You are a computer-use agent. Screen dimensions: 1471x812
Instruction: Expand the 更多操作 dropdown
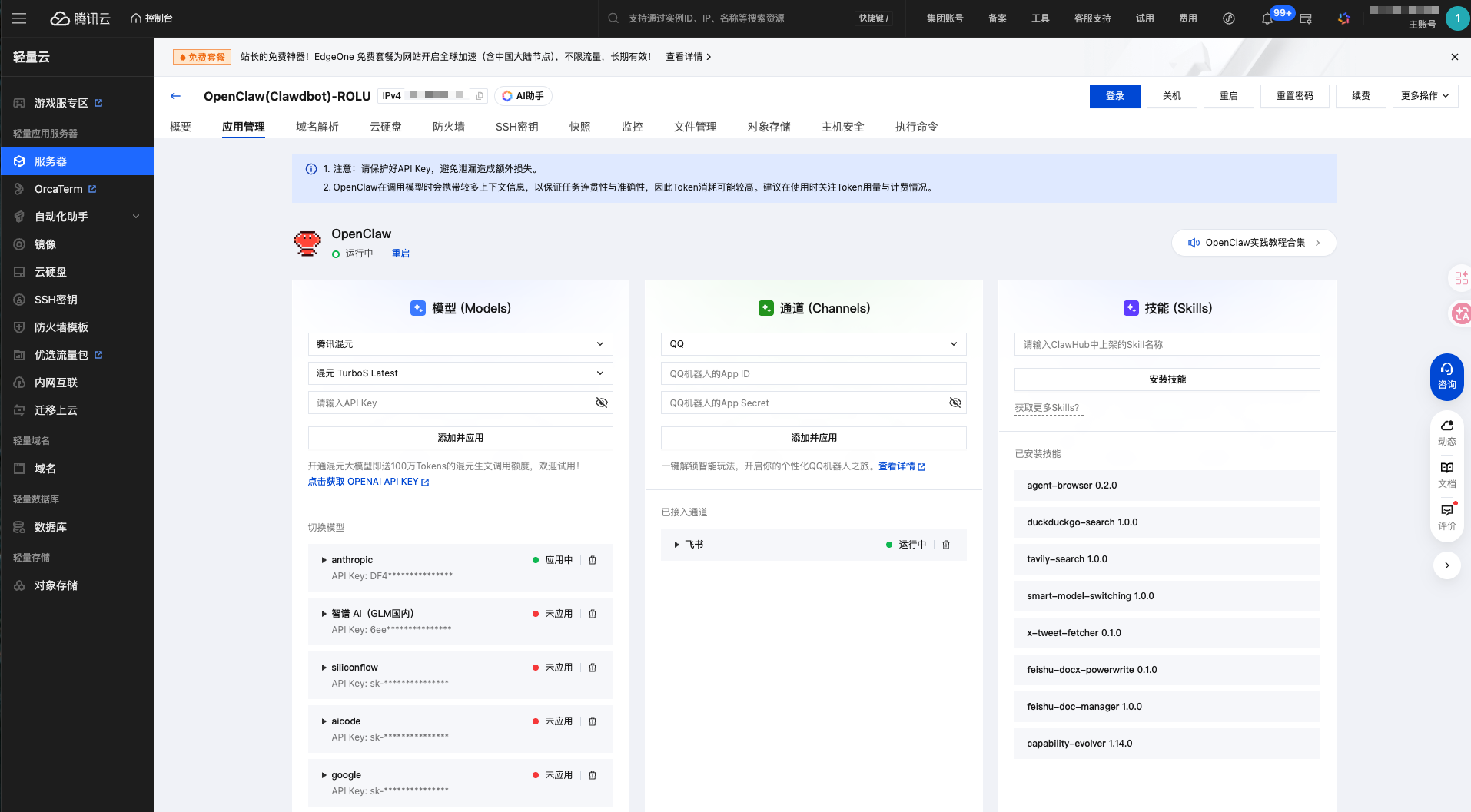coord(1424,96)
